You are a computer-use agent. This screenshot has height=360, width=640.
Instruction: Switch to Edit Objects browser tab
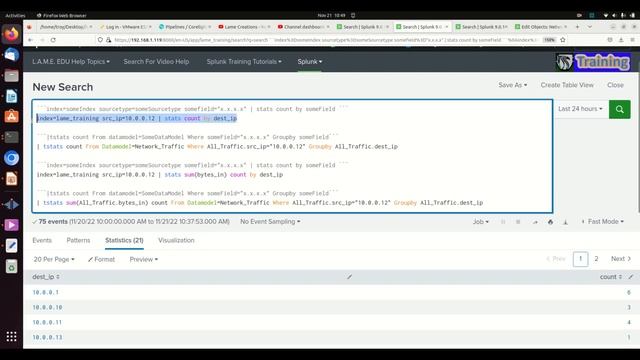click(541, 27)
